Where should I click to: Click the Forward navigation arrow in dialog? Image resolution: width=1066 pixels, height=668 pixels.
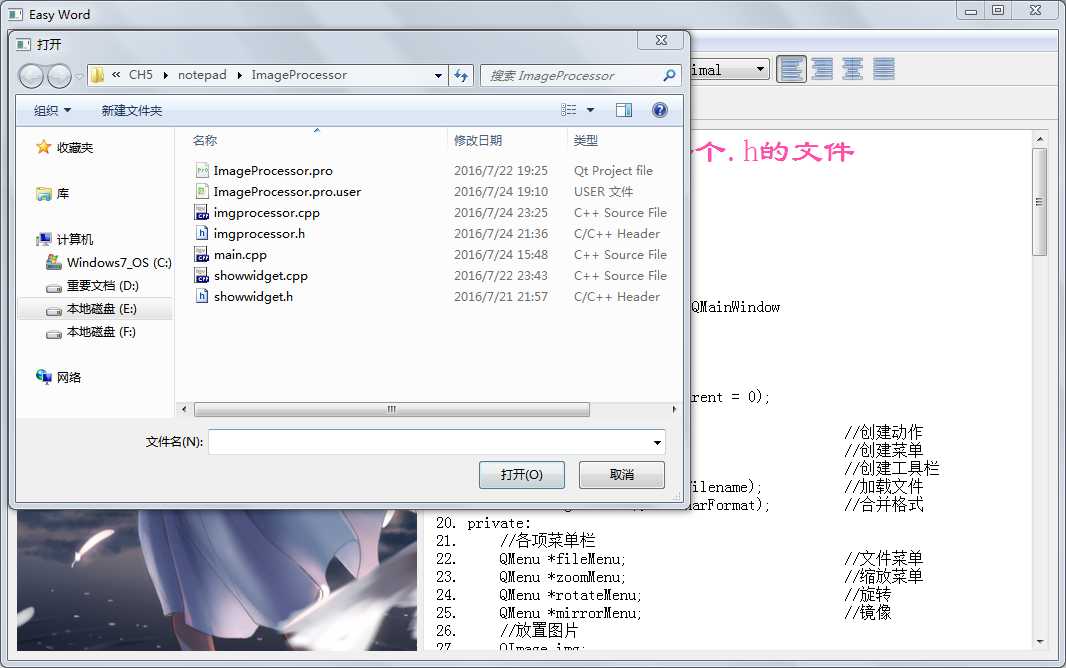click(x=59, y=75)
